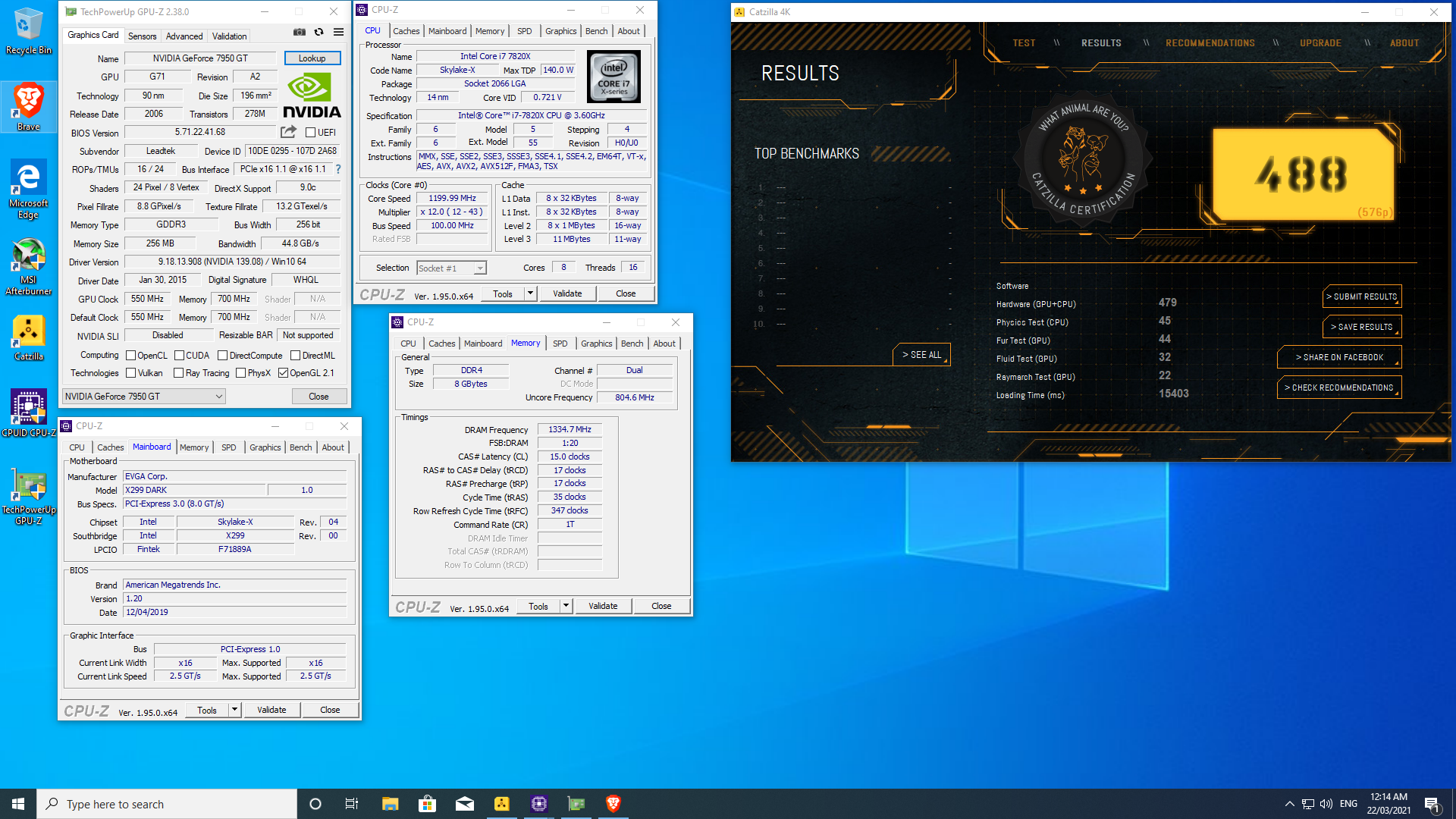The height and width of the screenshot is (819, 1456).
Task: Open Recycle Bin desktop icon
Action: [29, 31]
